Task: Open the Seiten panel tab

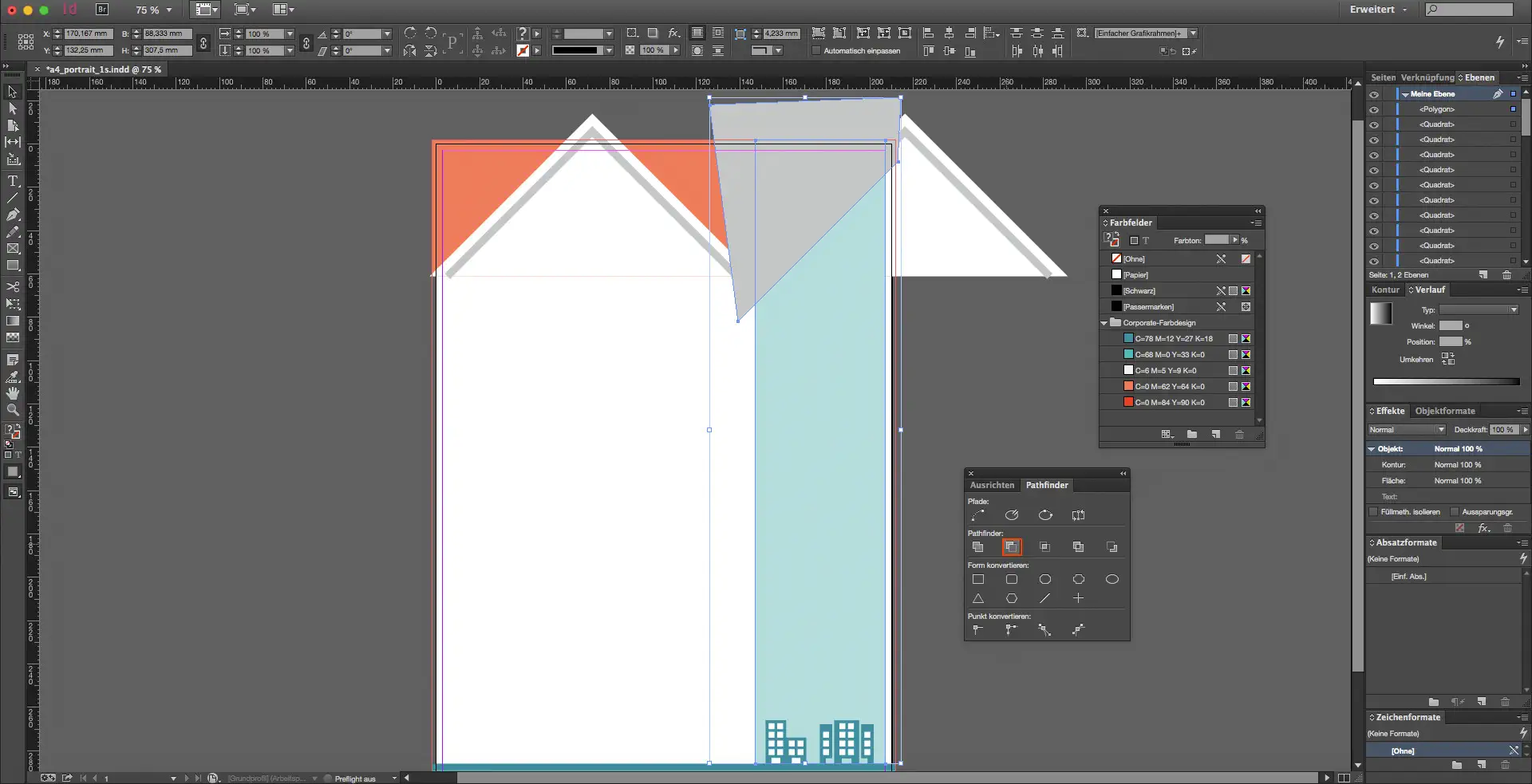Action: click(x=1383, y=77)
